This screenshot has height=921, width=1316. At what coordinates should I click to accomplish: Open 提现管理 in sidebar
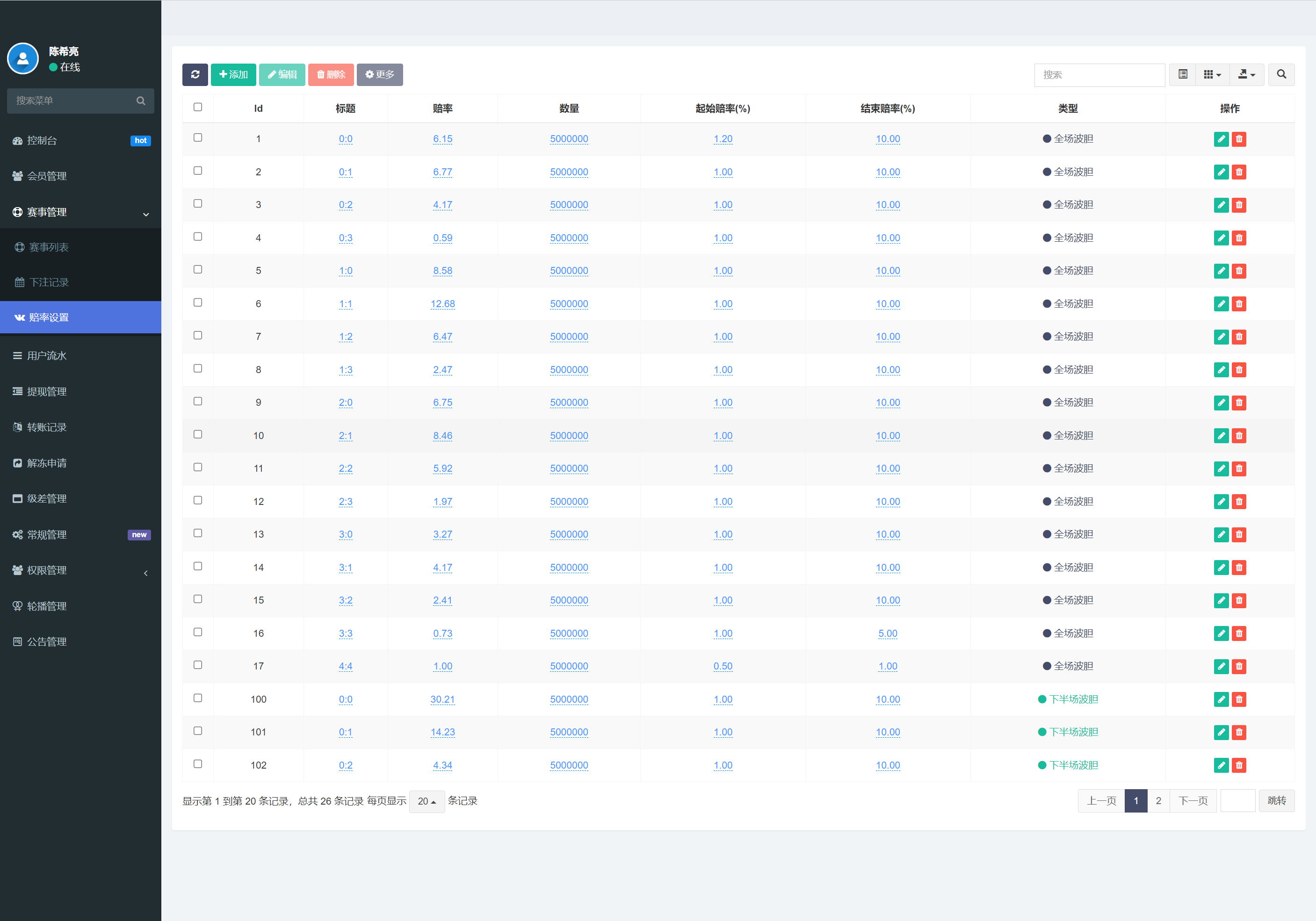click(81, 391)
